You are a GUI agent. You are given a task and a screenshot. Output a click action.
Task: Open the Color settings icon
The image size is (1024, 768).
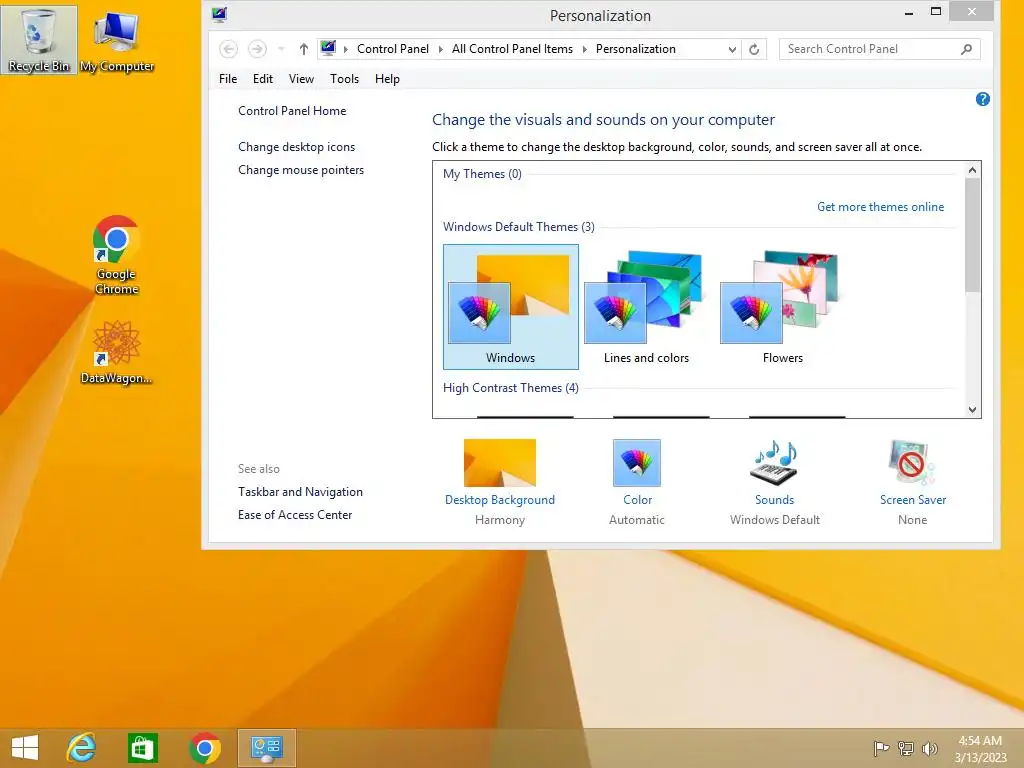[x=637, y=463]
